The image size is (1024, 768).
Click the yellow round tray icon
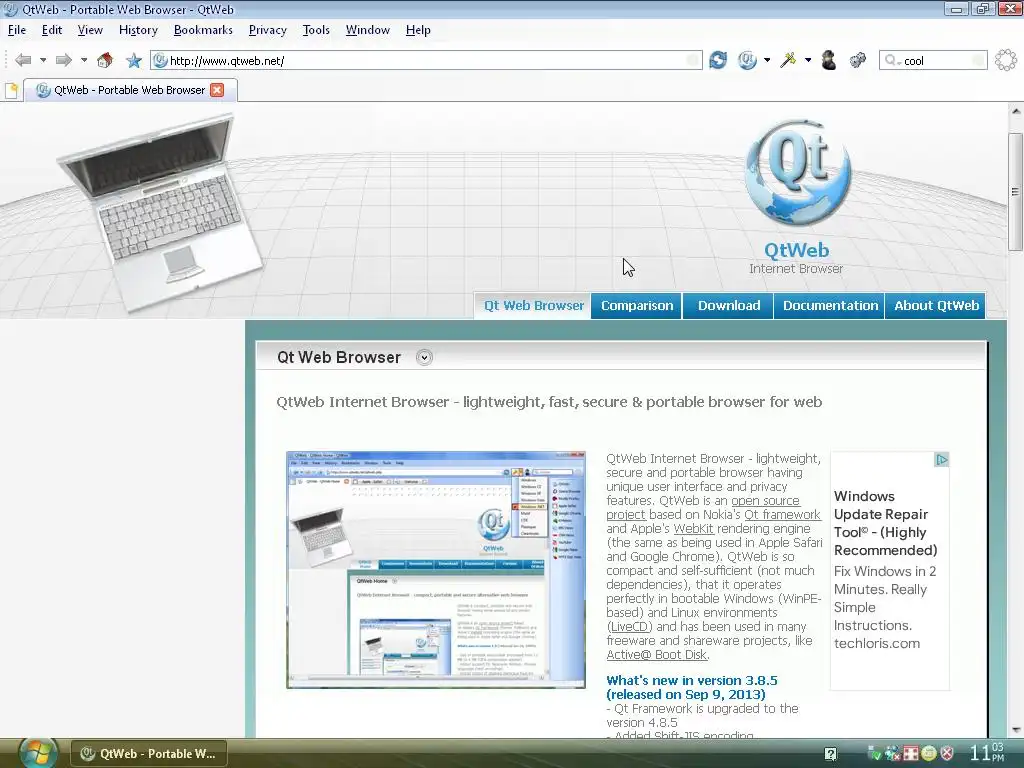[x=929, y=754]
